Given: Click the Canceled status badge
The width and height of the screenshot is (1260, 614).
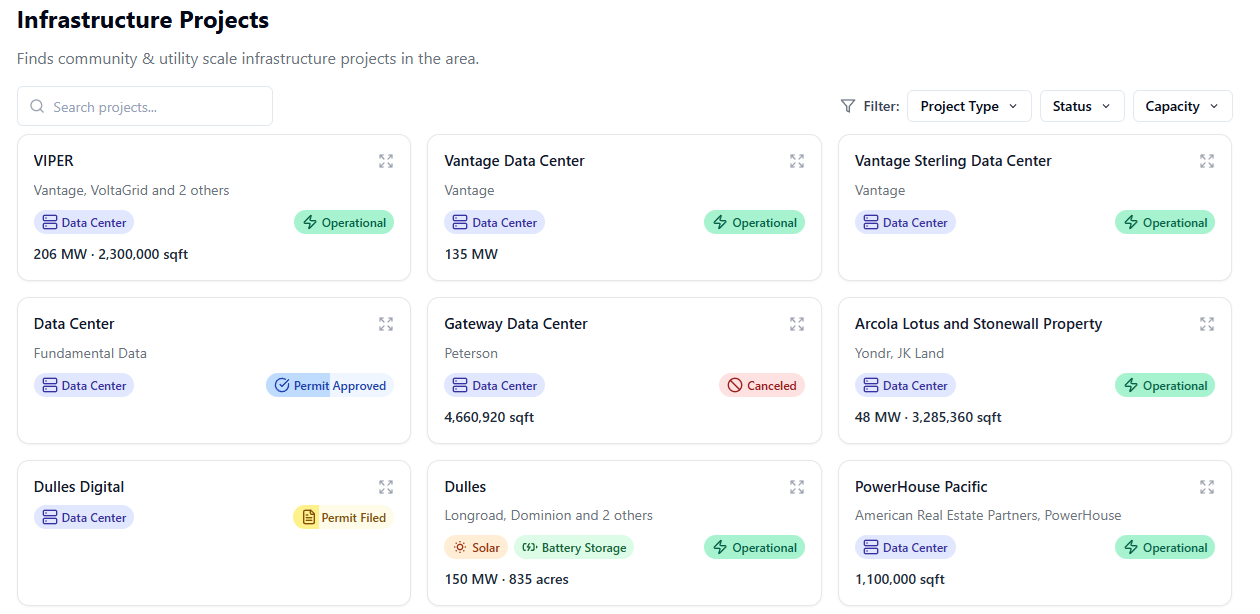Looking at the screenshot, I should (x=762, y=385).
